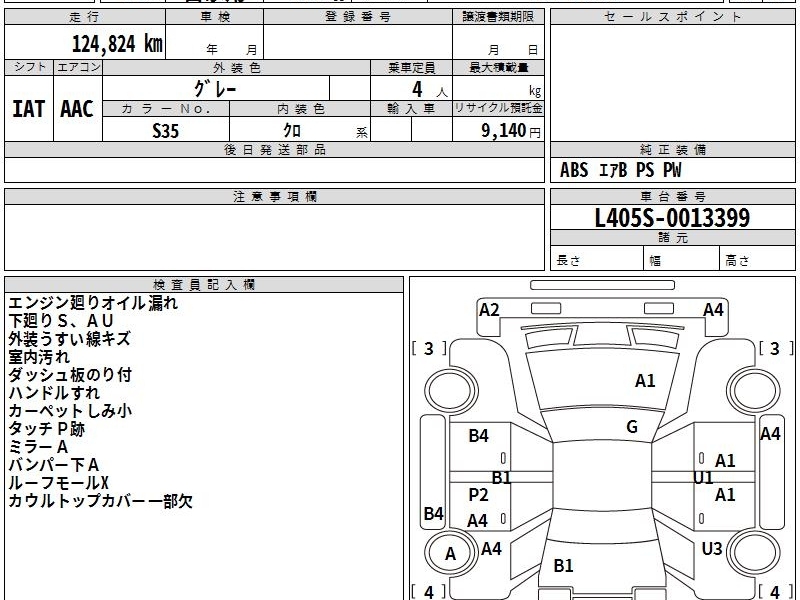Click the G mark on the windshield
The width and height of the screenshot is (800, 600).
[632, 427]
